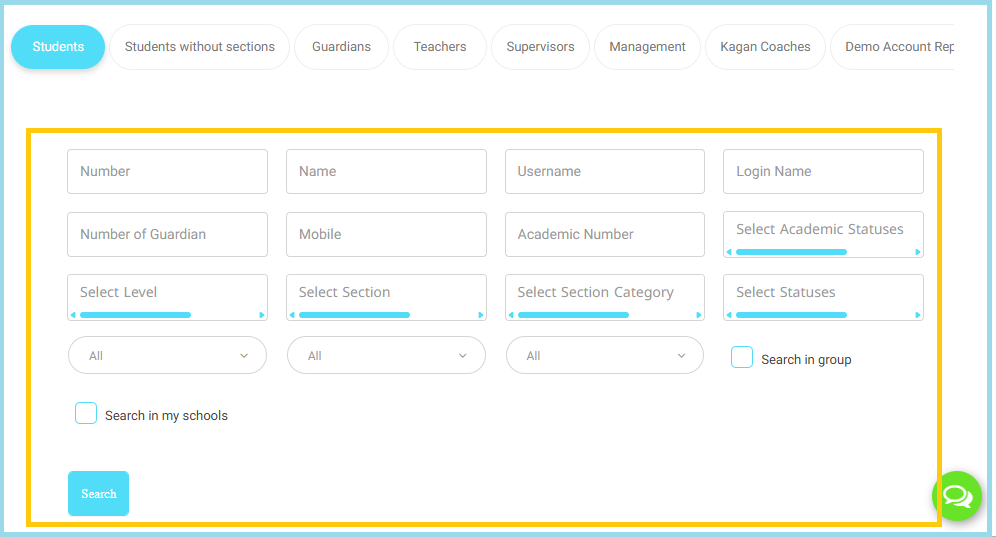Click the Select Level horizontal scrollbar
Screen dimensions: 996x537
click(x=135, y=315)
